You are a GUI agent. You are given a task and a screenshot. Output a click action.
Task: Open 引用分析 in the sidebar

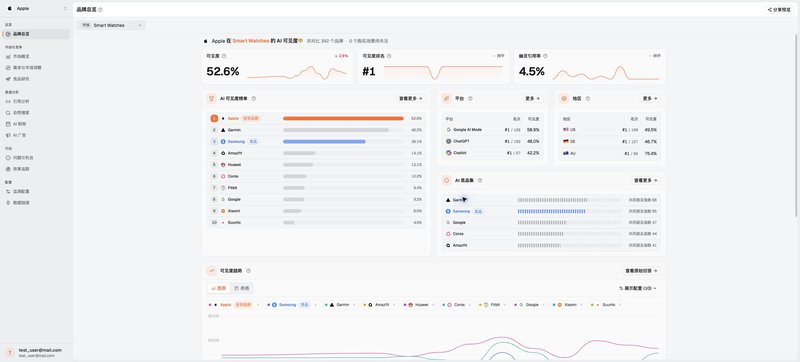coord(36,101)
